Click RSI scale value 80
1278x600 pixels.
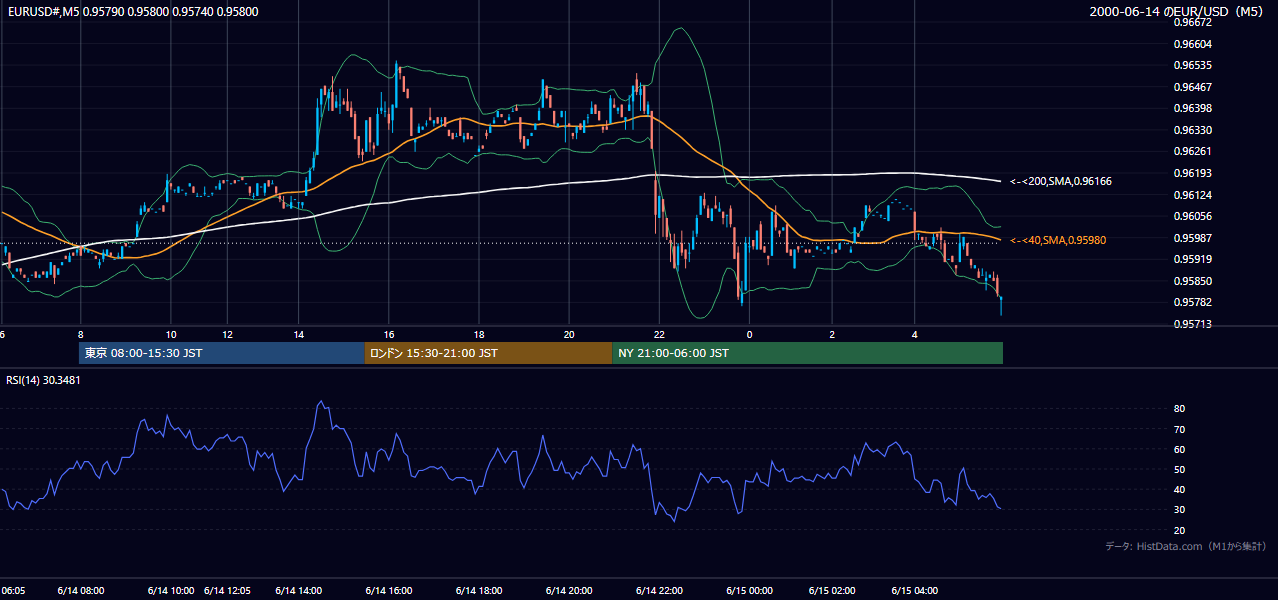click(x=1179, y=409)
